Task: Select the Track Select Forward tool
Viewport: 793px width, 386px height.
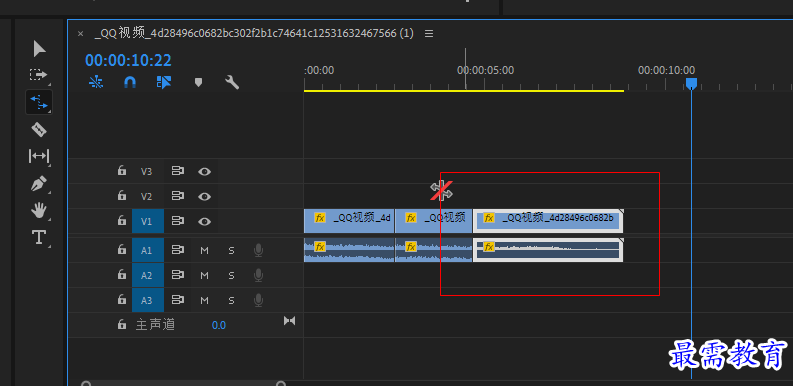Action: 38,75
